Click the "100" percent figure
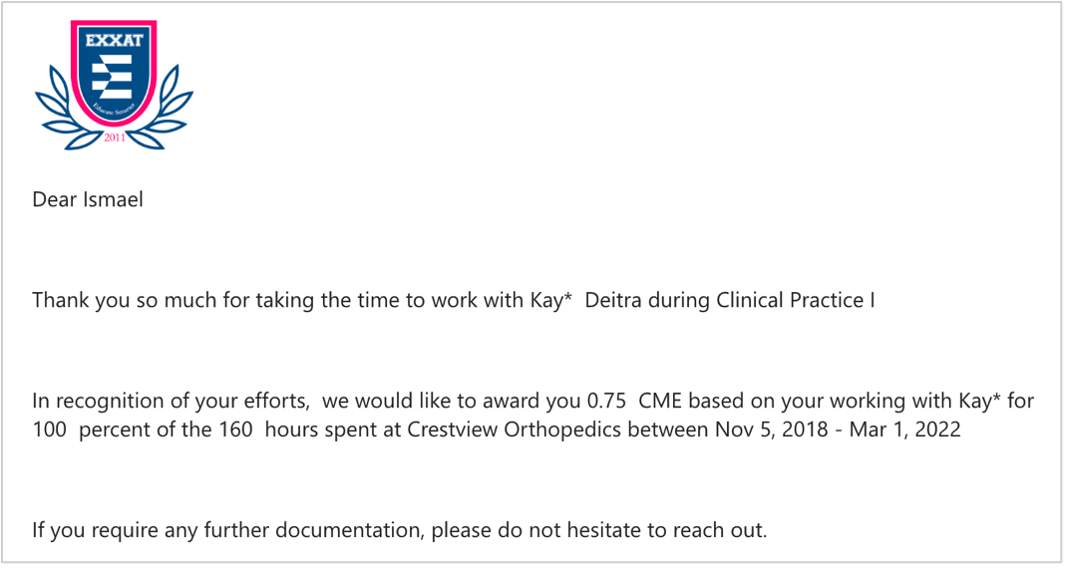This screenshot has height=568, width=1066. pos(49,428)
